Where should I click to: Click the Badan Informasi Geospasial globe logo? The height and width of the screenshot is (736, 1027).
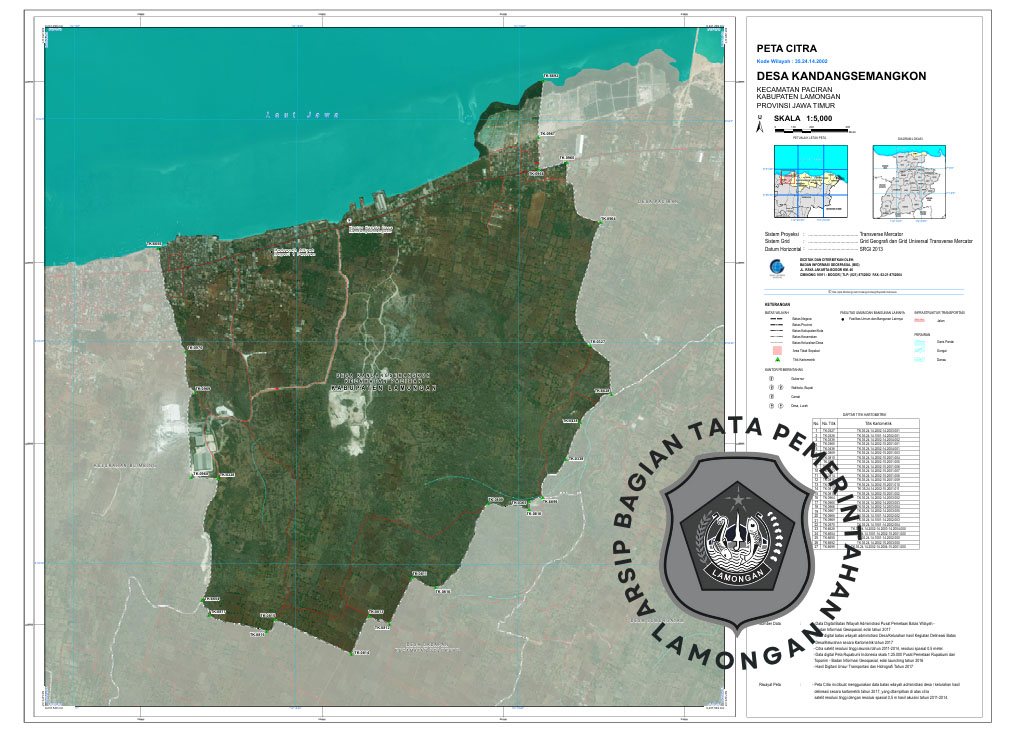(763, 267)
